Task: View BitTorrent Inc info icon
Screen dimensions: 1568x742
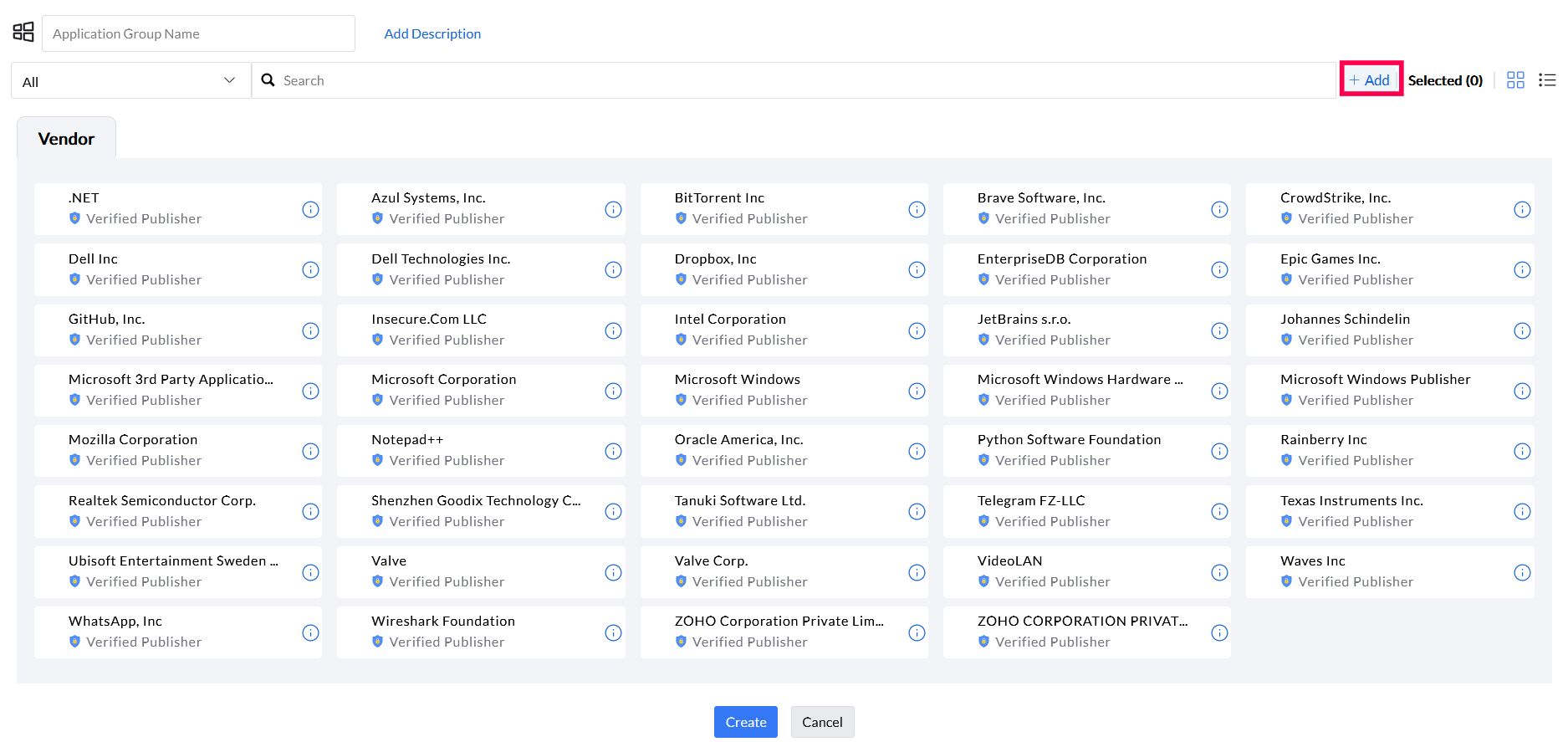Action: pyautogui.click(x=917, y=209)
